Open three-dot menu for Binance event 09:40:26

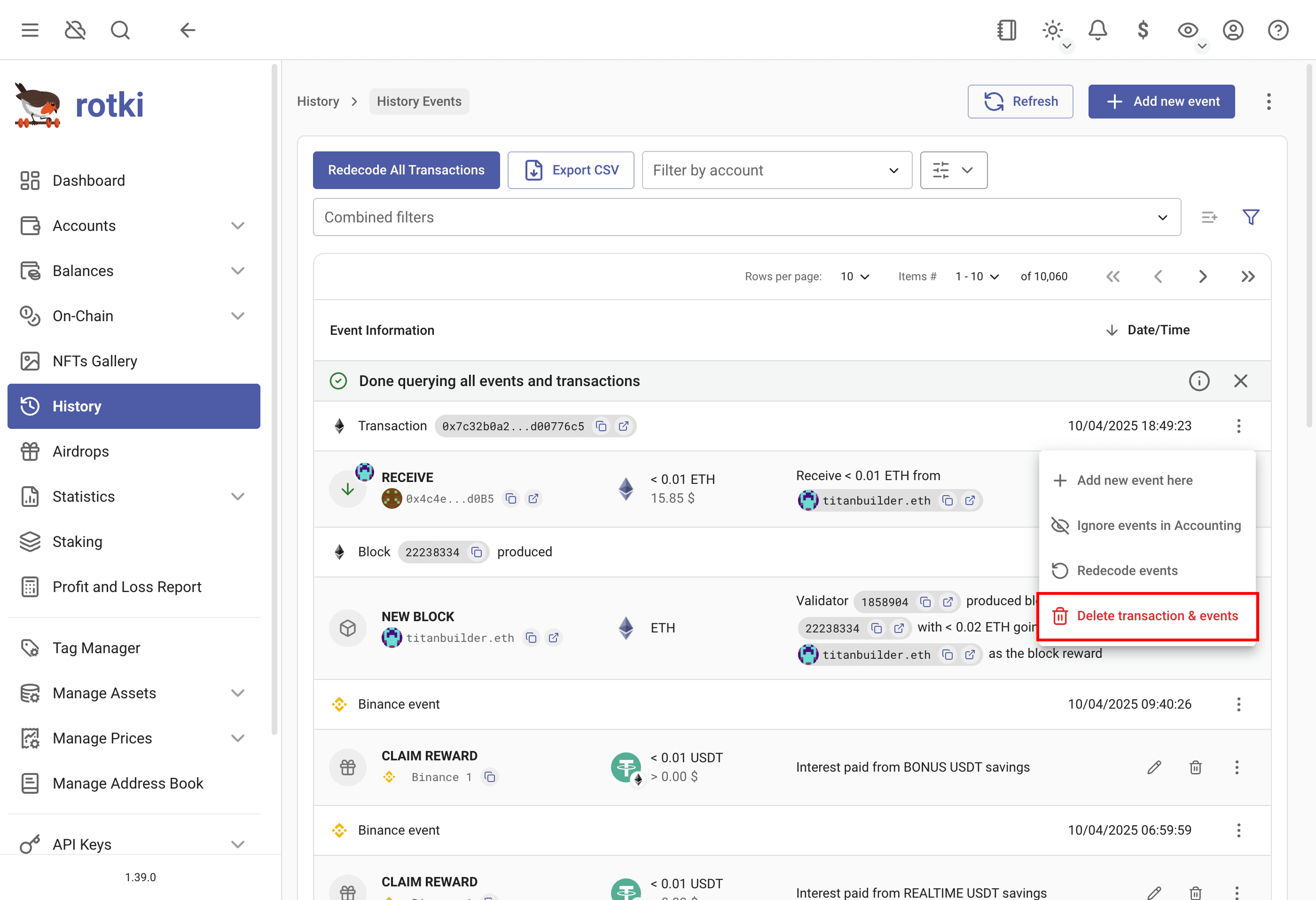pyautogui.click(x=1238, y=704)
